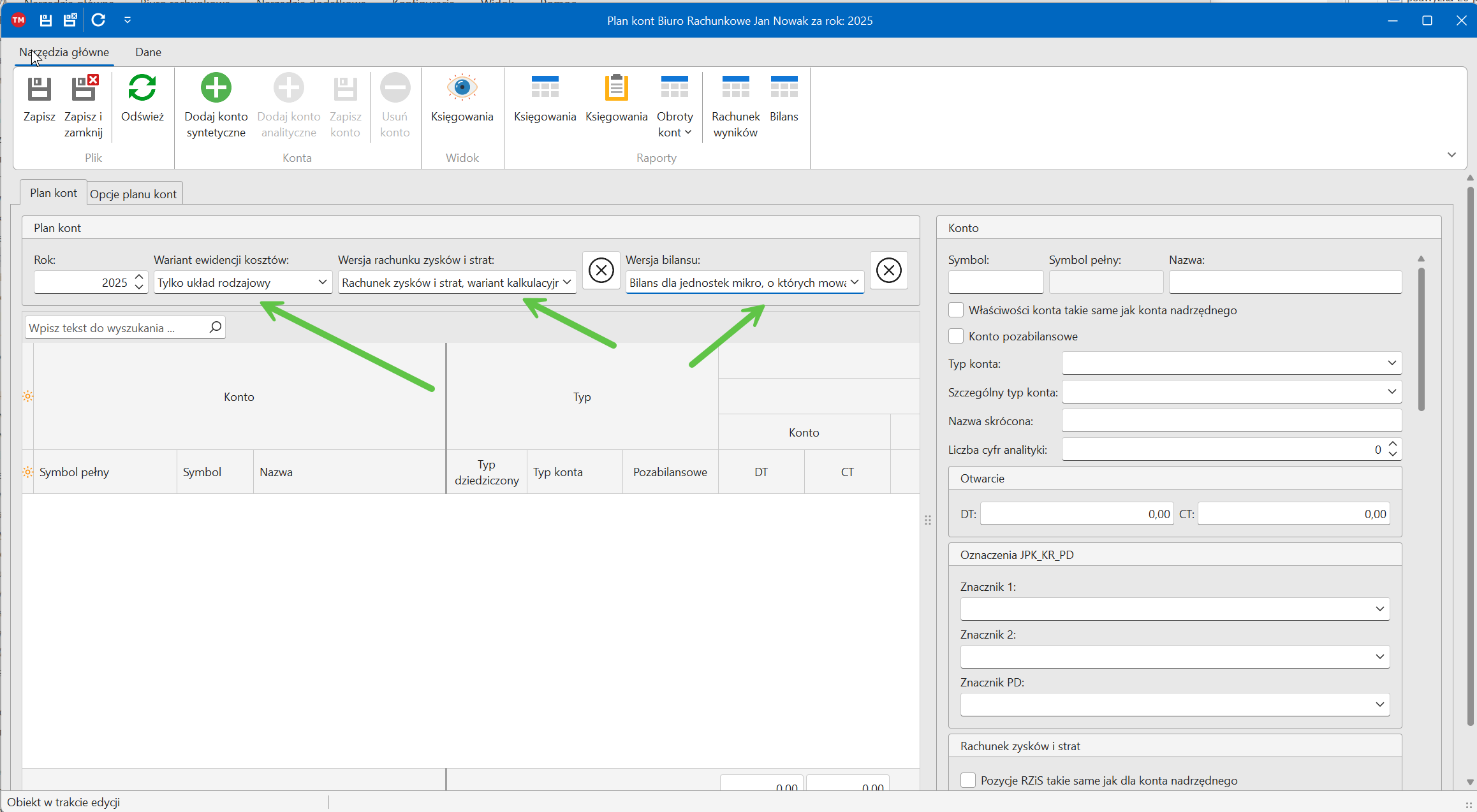
Task: Click the green Odśwież refresh icon
Action: click(x=142, y=88)
